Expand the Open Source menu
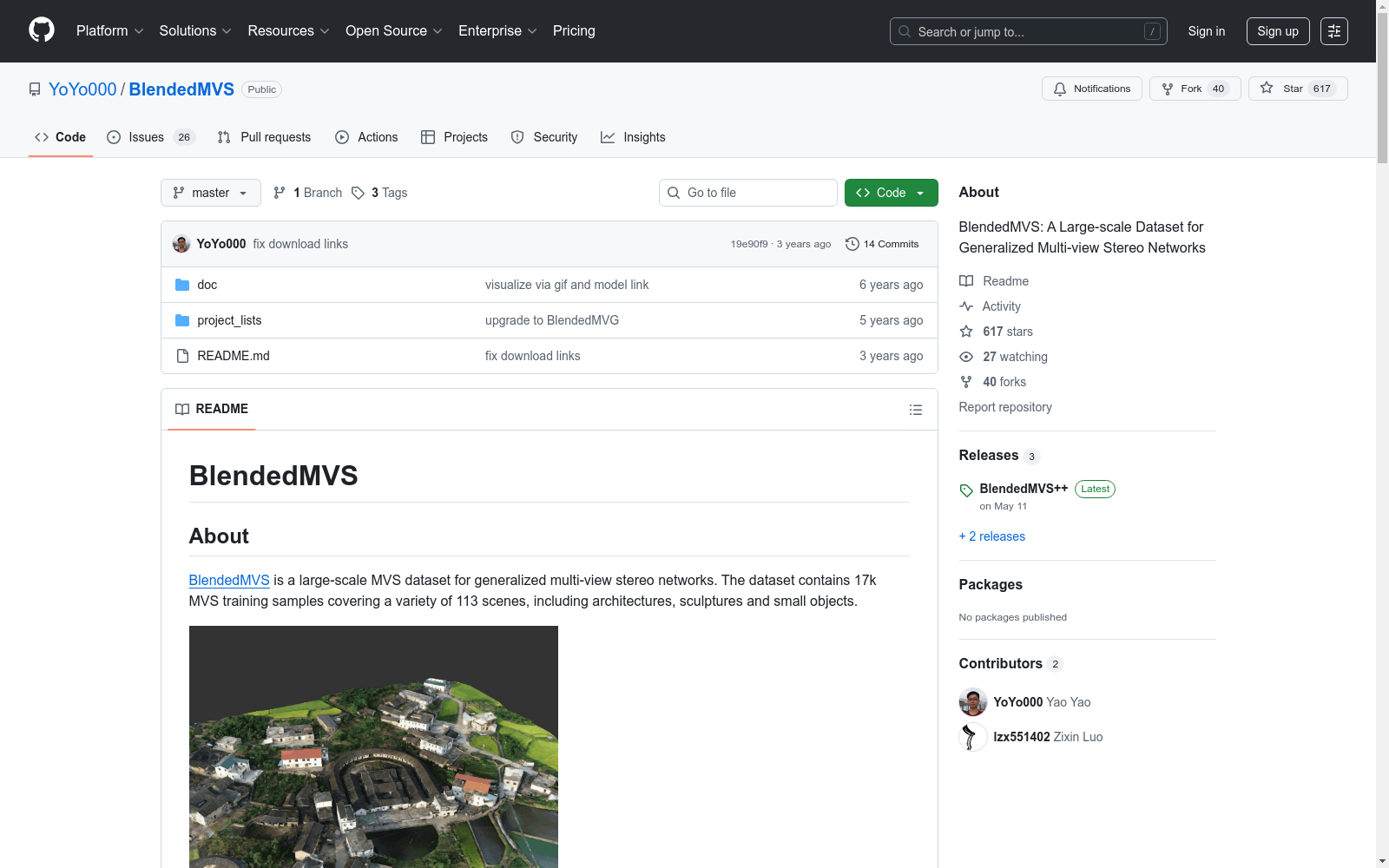1389x868 pixels. 394,31
